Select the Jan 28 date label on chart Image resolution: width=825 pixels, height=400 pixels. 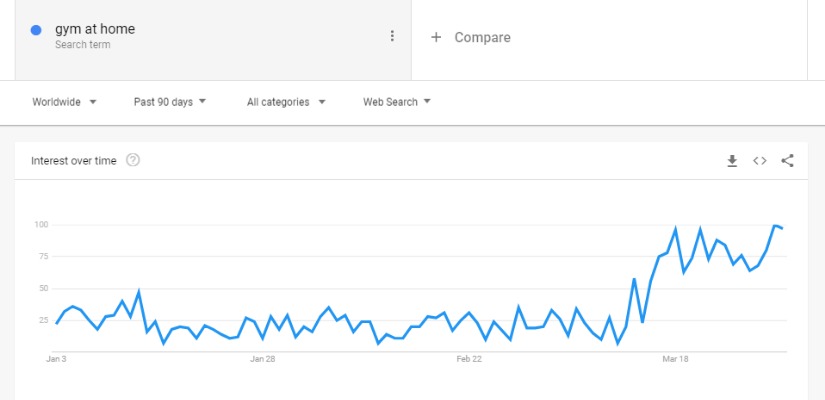click(263, 359)
